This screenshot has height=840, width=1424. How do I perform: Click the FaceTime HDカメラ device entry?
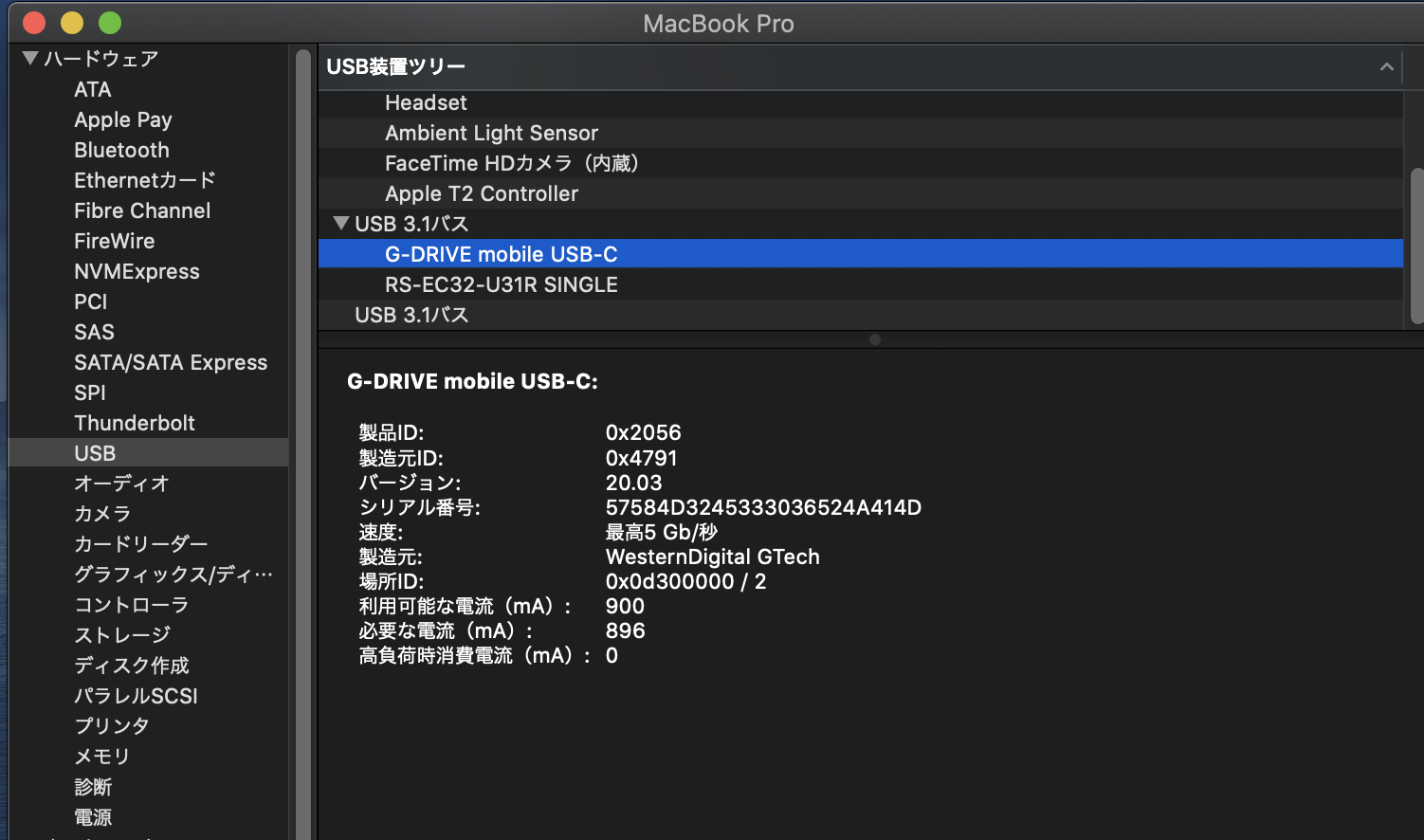tap(511, 163)
